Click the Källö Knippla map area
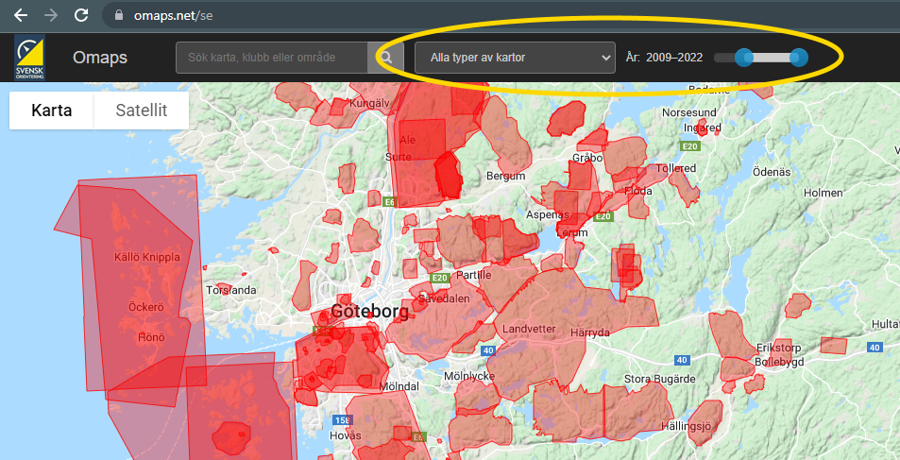The width and height of the screenshot is (900, 460). pyautogui.click(x=147, y=257)
